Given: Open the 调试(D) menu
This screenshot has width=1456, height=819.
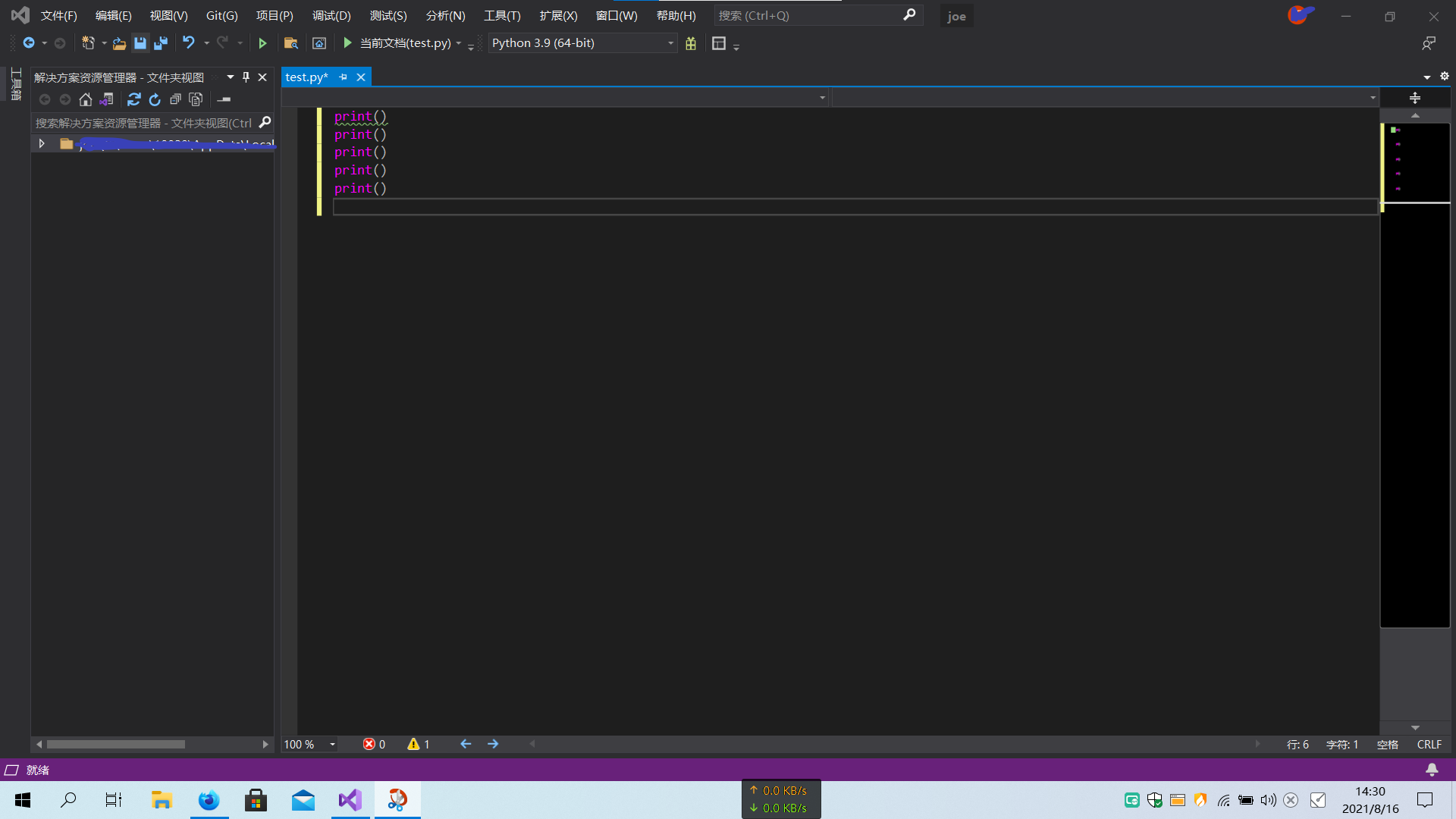Looking at the screenshot, I should click(331, 15).
